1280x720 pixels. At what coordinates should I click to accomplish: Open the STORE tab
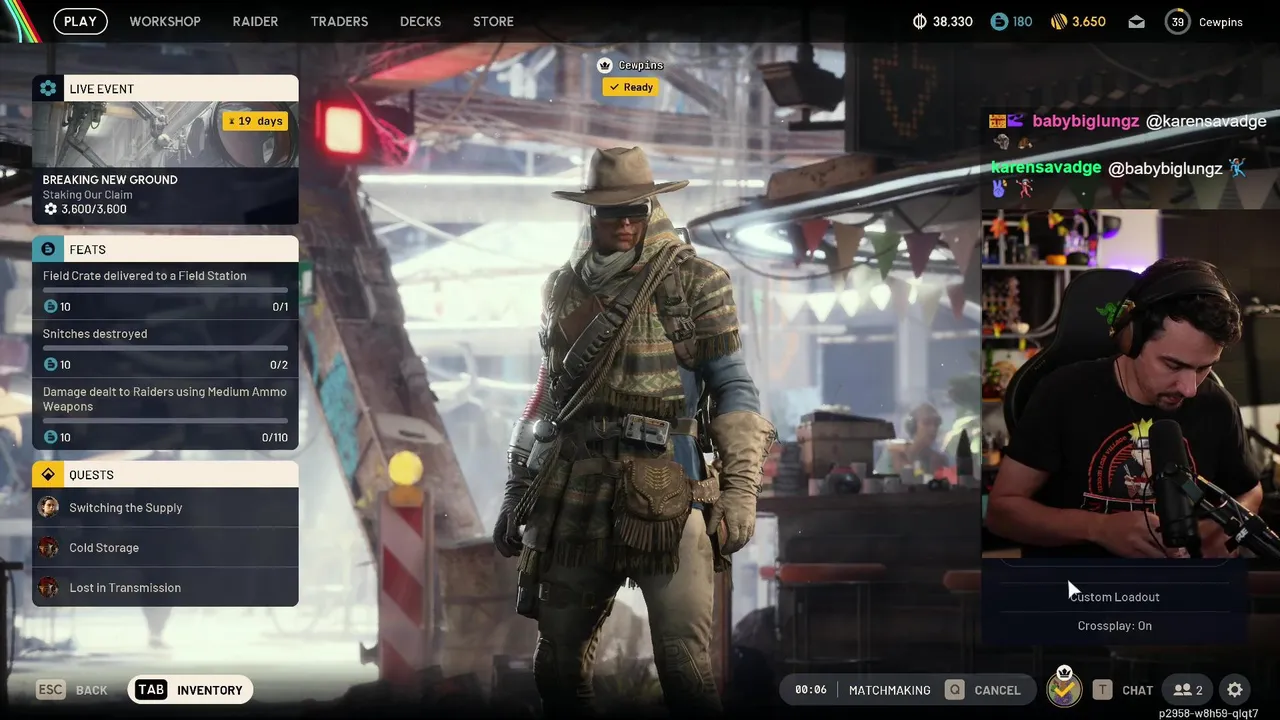tap(493, 21)
